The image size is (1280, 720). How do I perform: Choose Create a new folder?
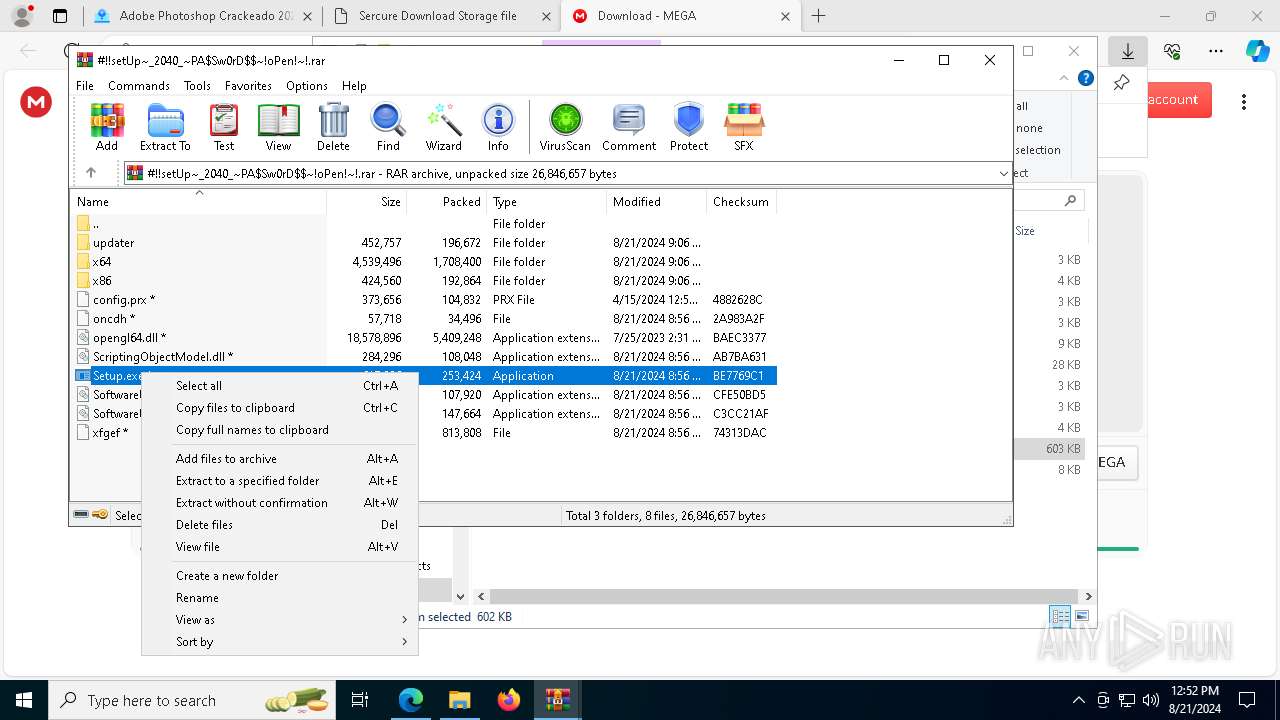280,576
